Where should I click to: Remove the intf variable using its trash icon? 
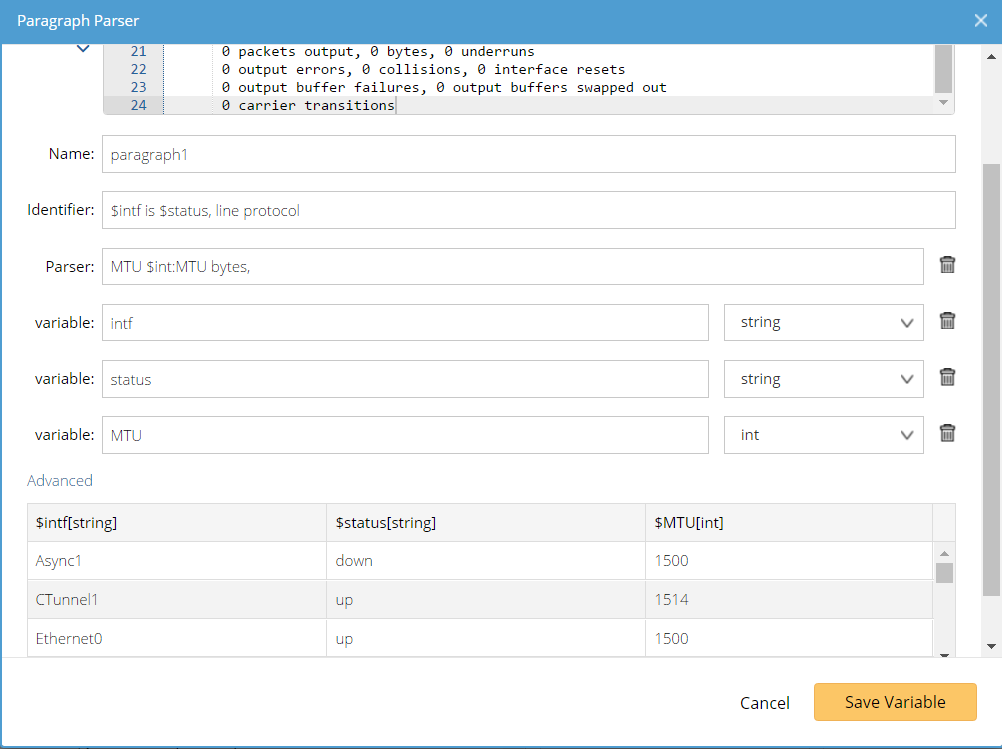pyautogui.click(x=947, y=320)
